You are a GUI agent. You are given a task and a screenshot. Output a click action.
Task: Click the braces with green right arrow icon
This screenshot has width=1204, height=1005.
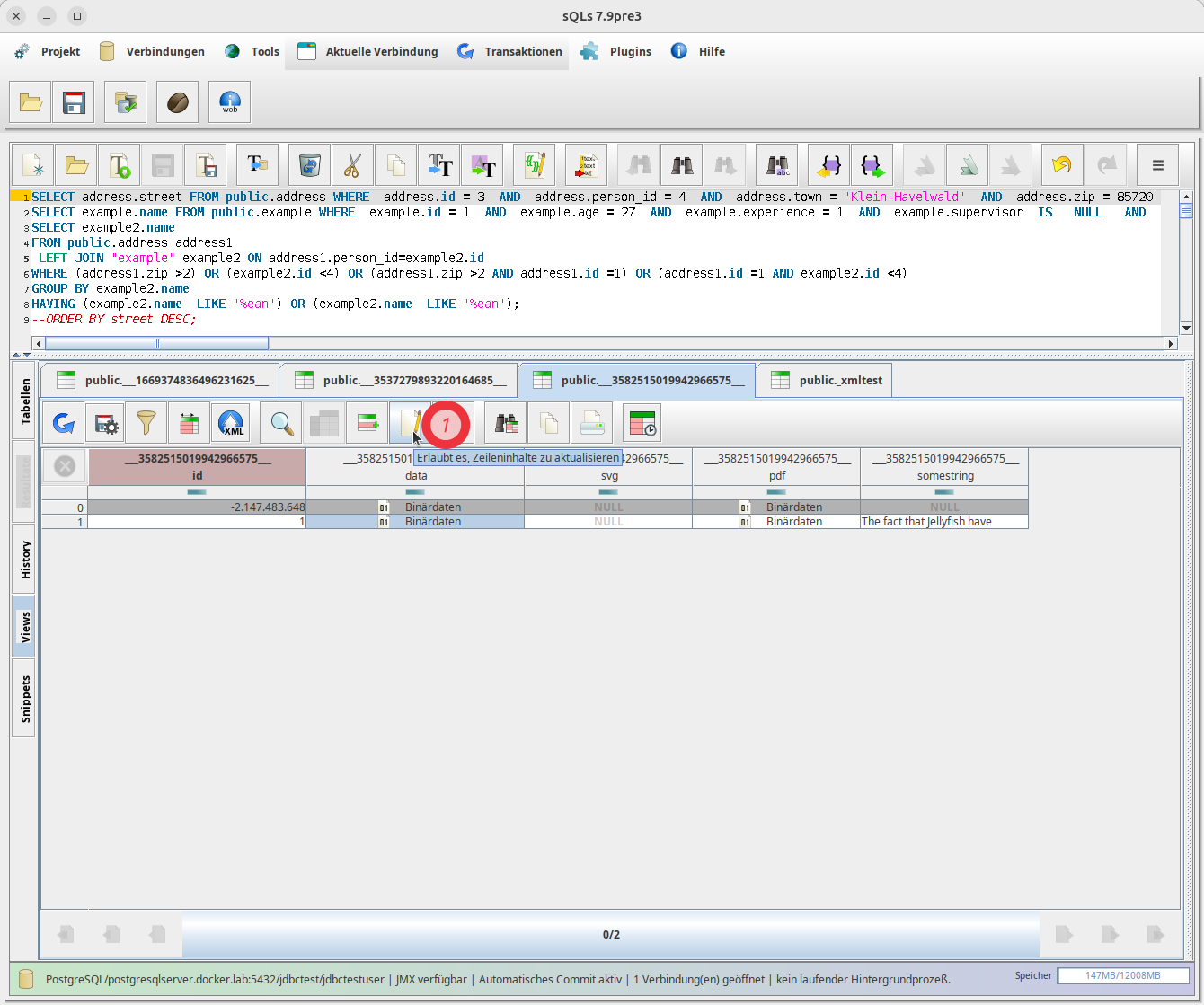pyautogui.click(x=872, y=165)
